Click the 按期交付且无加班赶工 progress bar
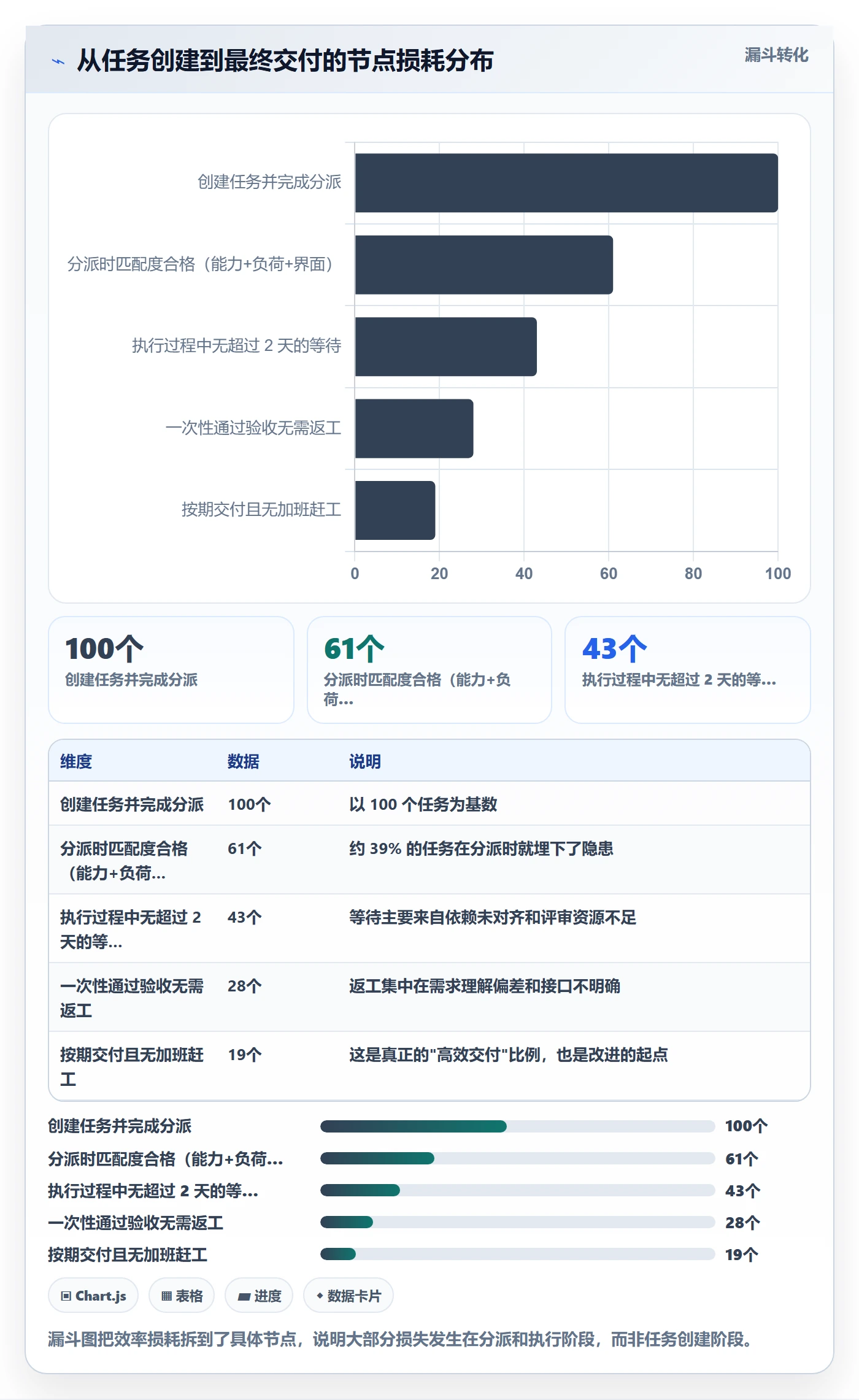 [517, 1254]
